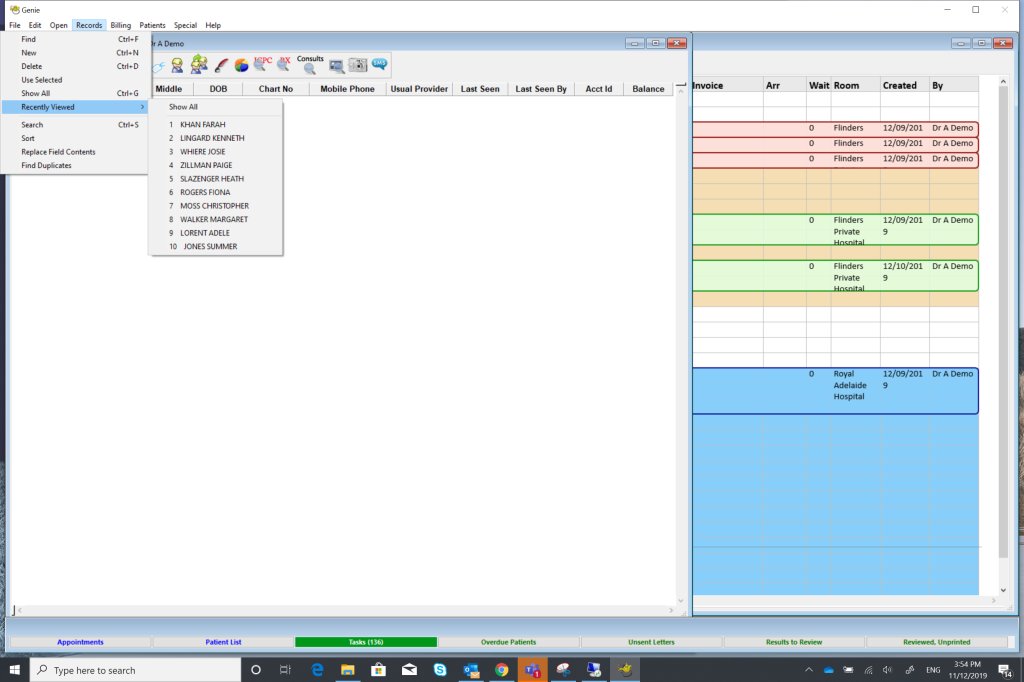Click the Patient List button
This screenshot has height=682, width=1024.
click(x=223, y=642)
